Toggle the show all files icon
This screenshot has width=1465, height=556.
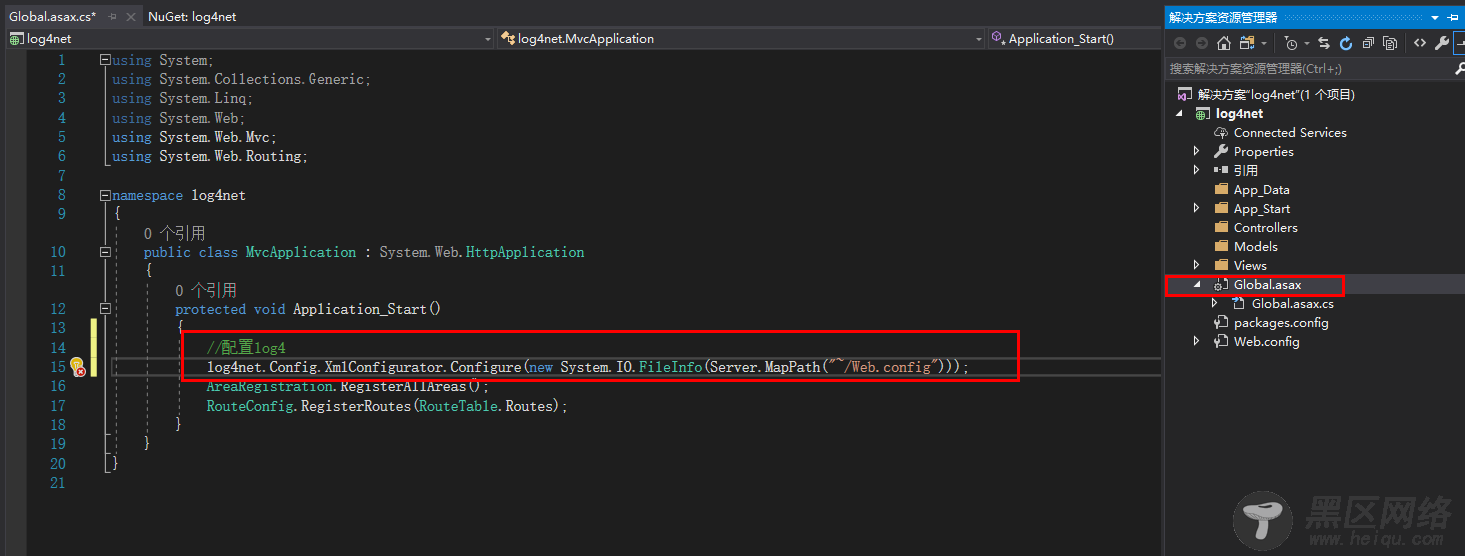coord(1390,43)
